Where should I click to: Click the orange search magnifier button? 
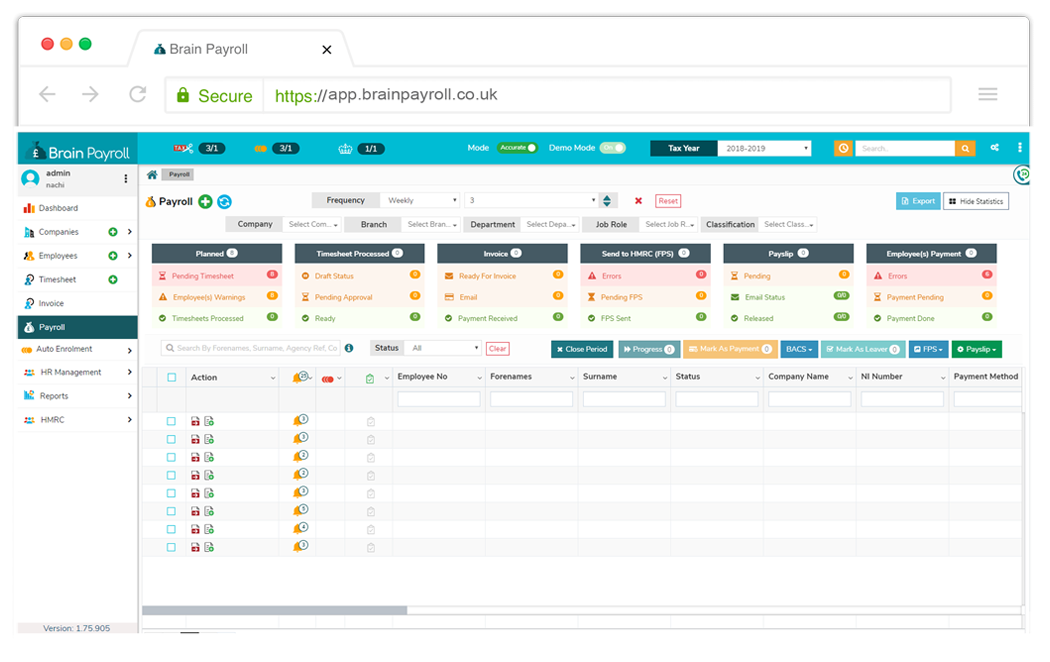pos(965,149)
